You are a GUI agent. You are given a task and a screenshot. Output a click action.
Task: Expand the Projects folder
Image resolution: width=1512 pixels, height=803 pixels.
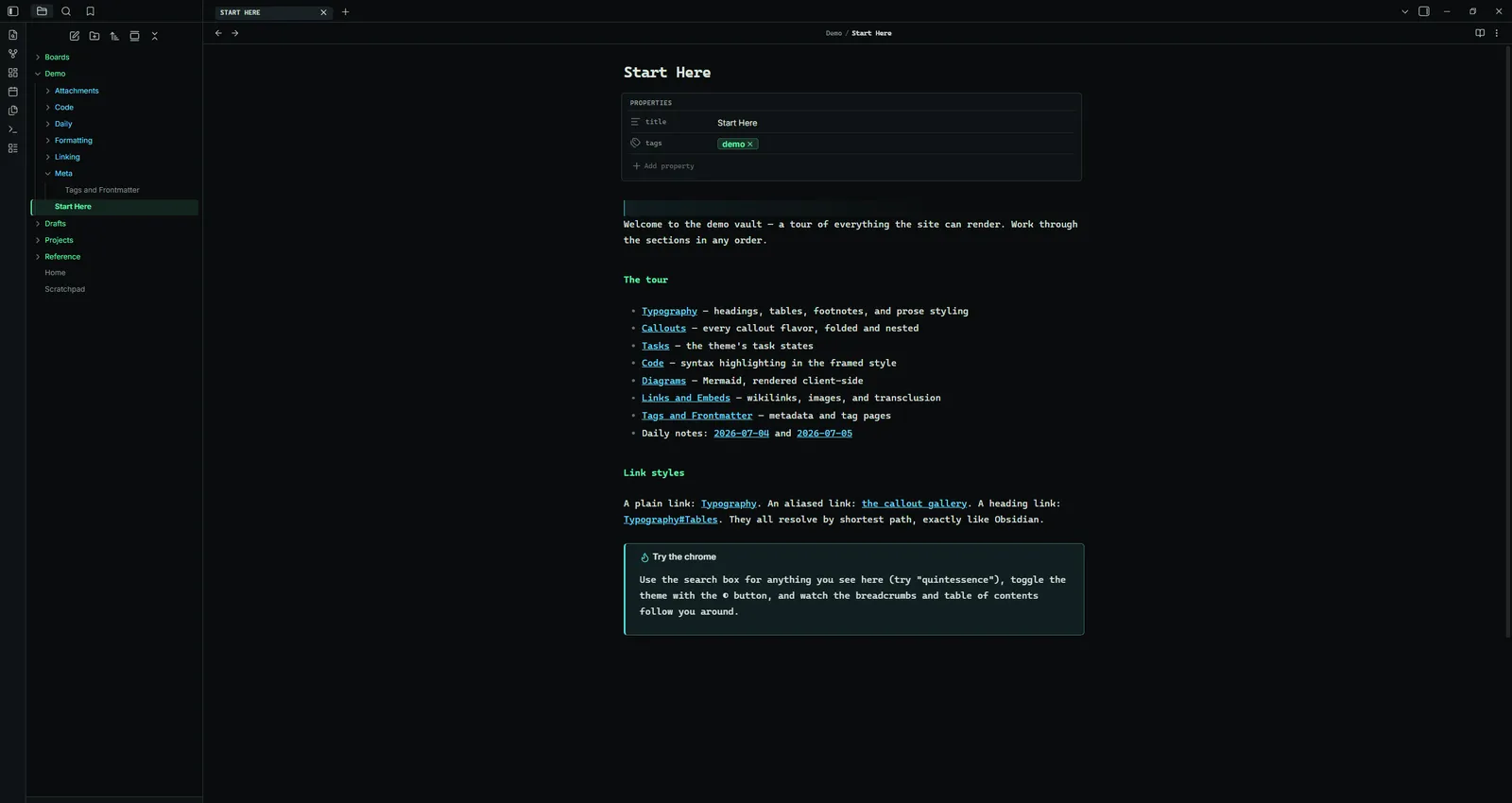(x=59, y=240)
